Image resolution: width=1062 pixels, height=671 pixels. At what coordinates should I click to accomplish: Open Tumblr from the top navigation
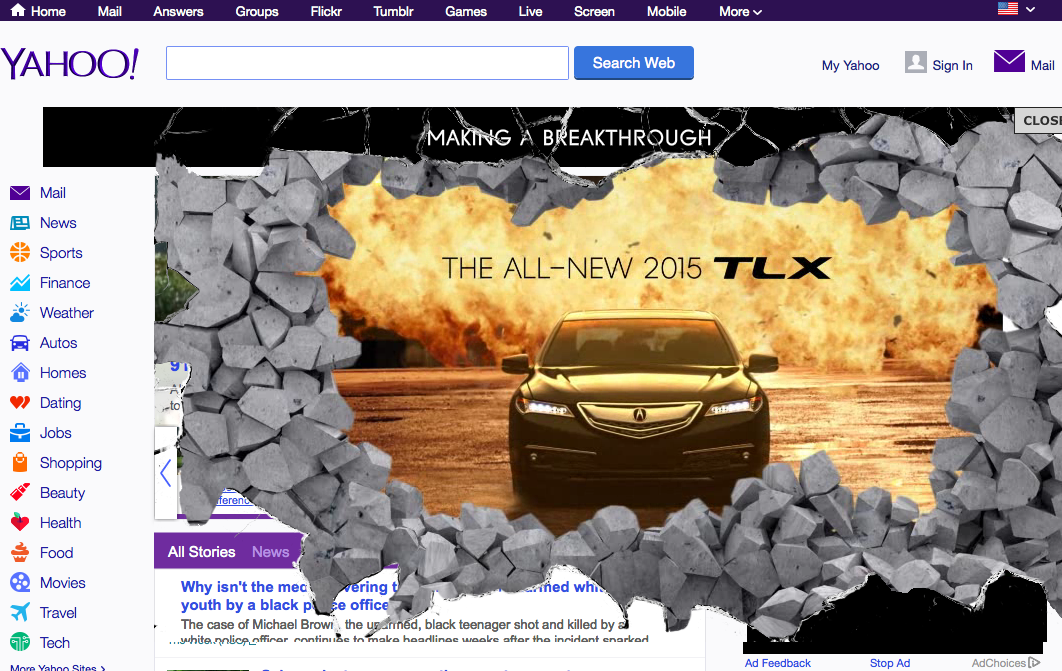coord(393,11)
